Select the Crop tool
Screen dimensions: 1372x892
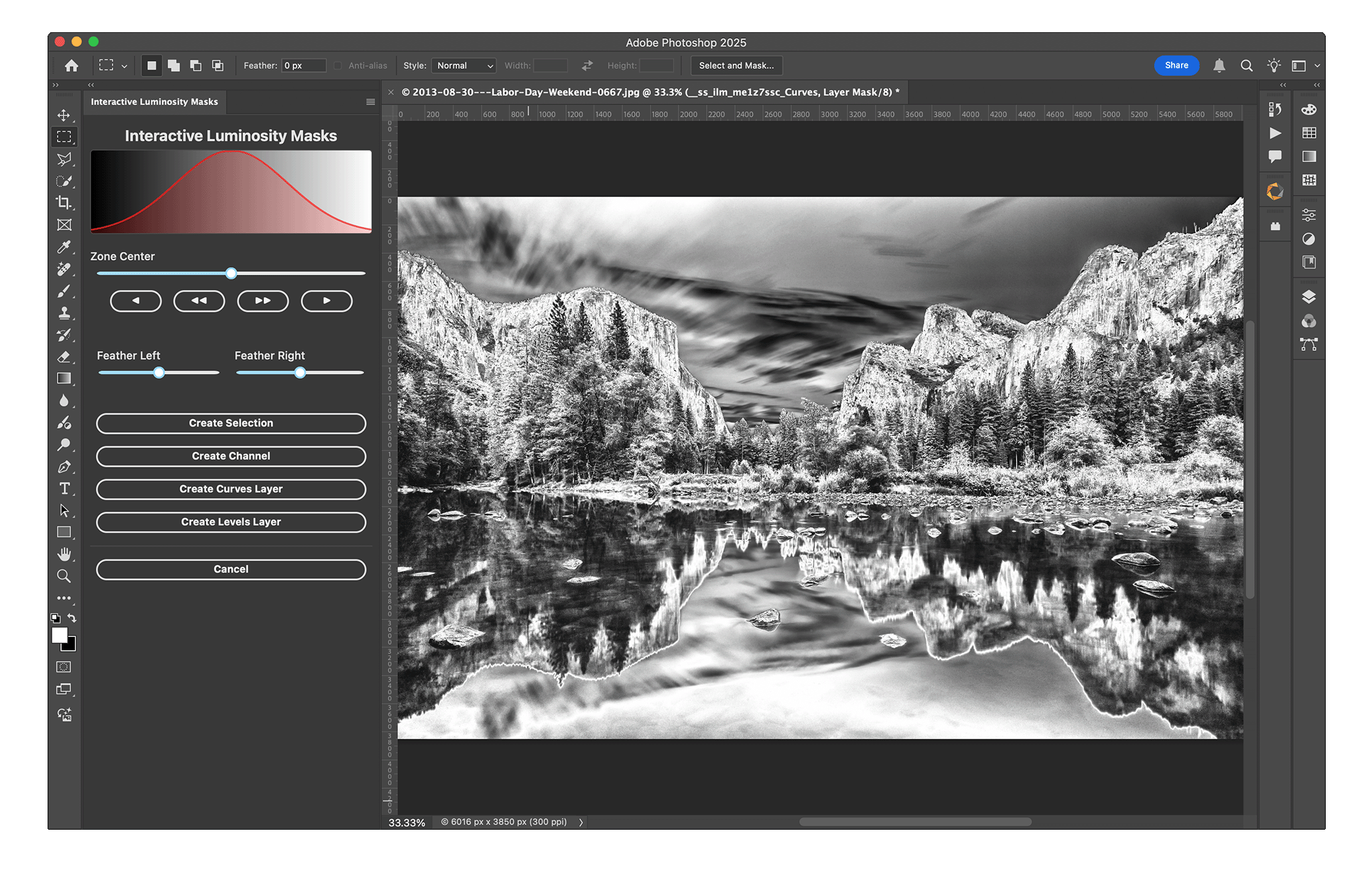coord(64,202)
